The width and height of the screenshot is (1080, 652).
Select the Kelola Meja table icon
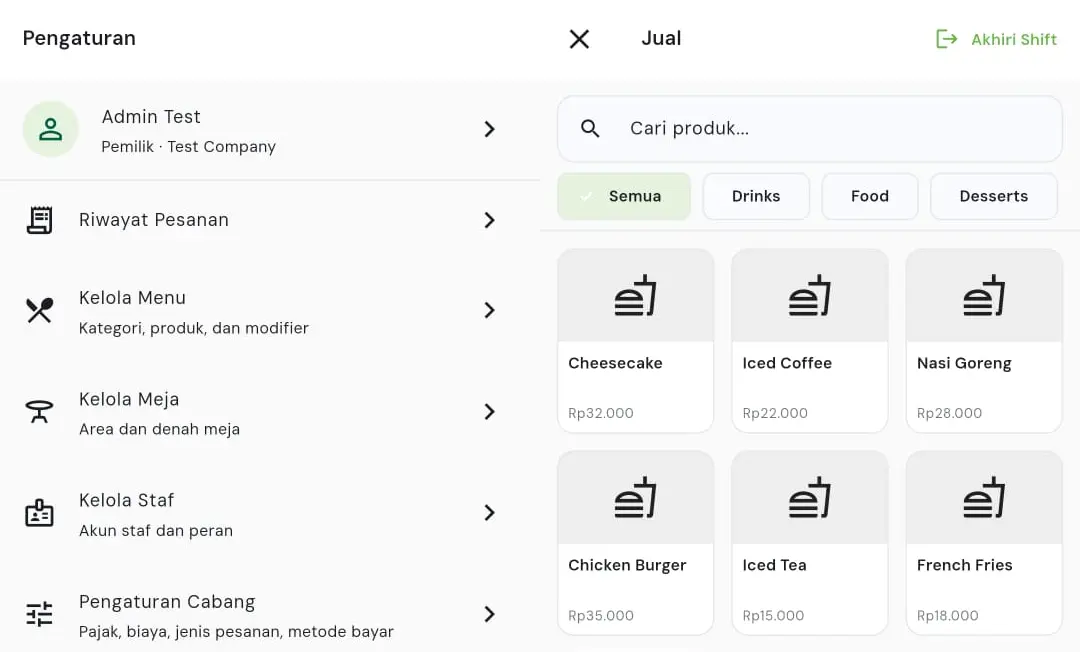39,412
